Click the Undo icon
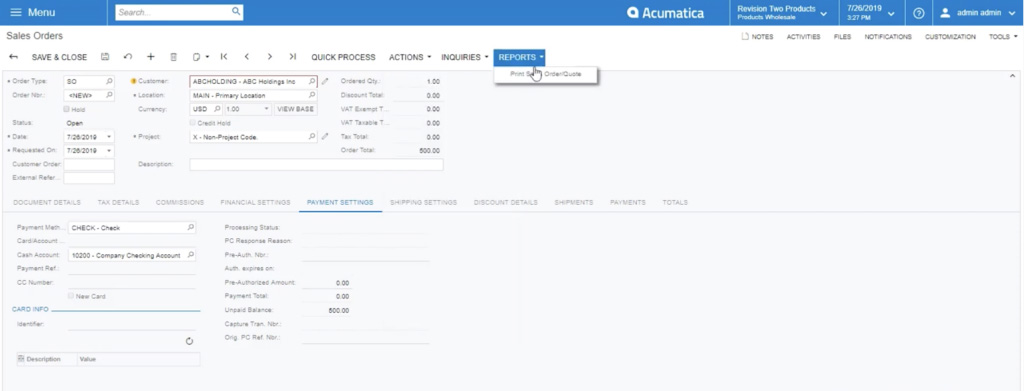This screenshot has width=1024, height=391. tap(127, 57)
